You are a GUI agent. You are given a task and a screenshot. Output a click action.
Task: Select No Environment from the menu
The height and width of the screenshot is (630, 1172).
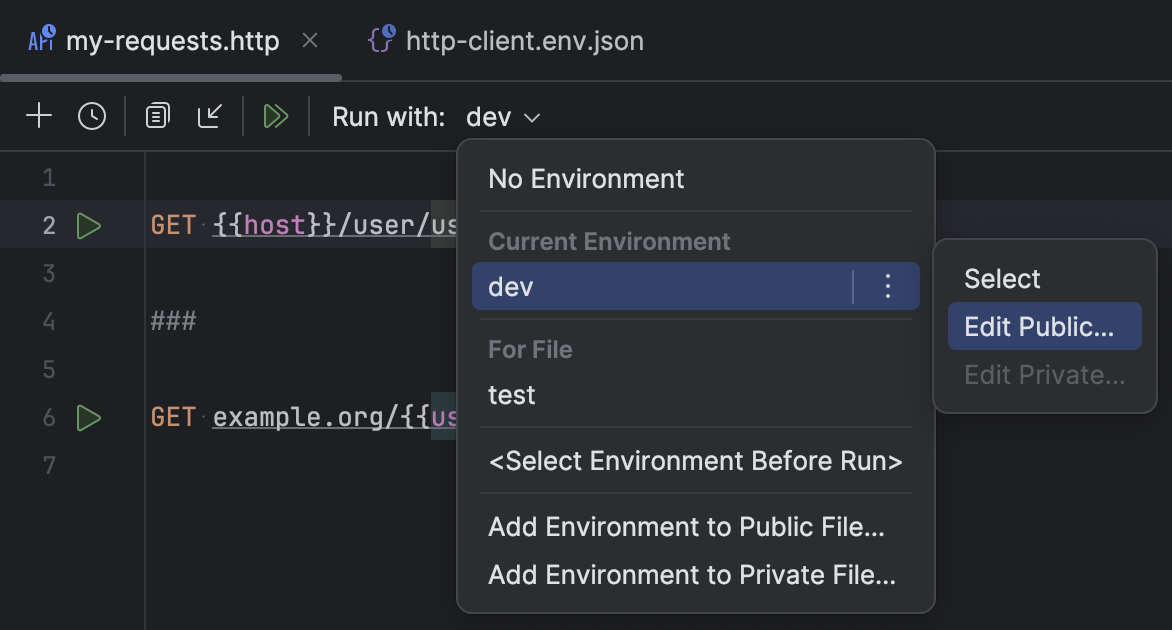point(586,178)
